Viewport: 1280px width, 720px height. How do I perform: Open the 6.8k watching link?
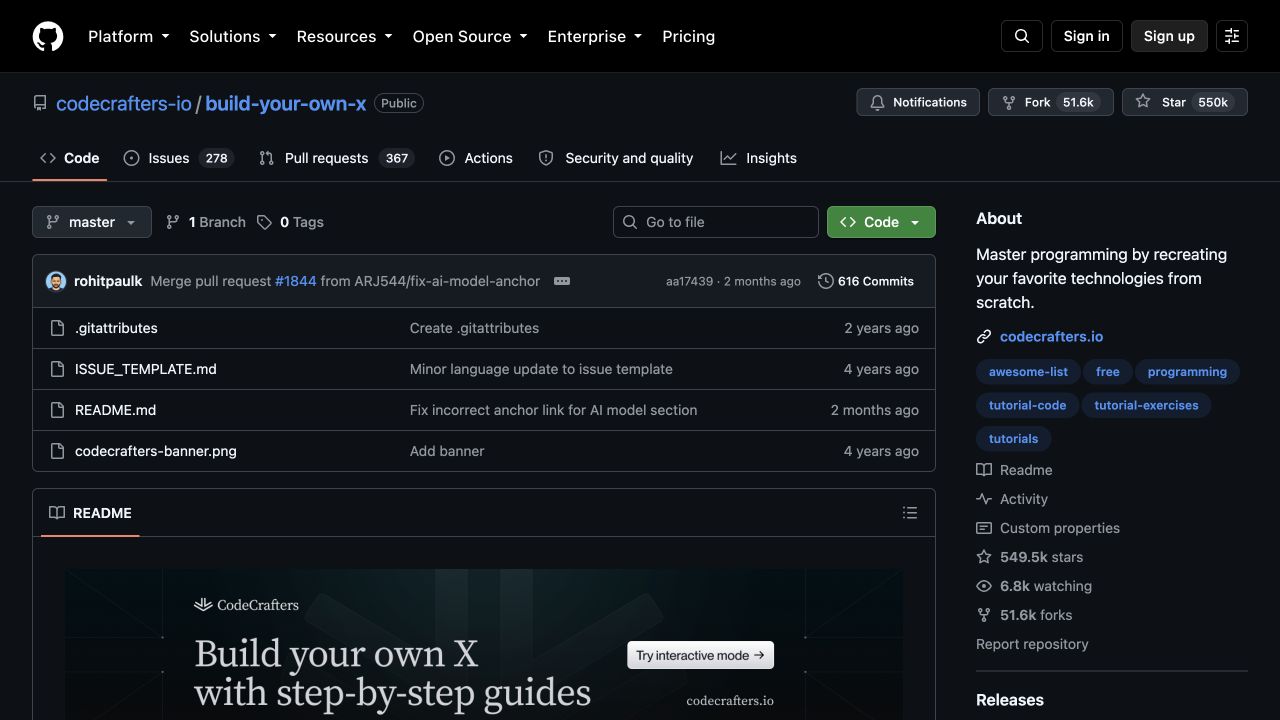1035,586
